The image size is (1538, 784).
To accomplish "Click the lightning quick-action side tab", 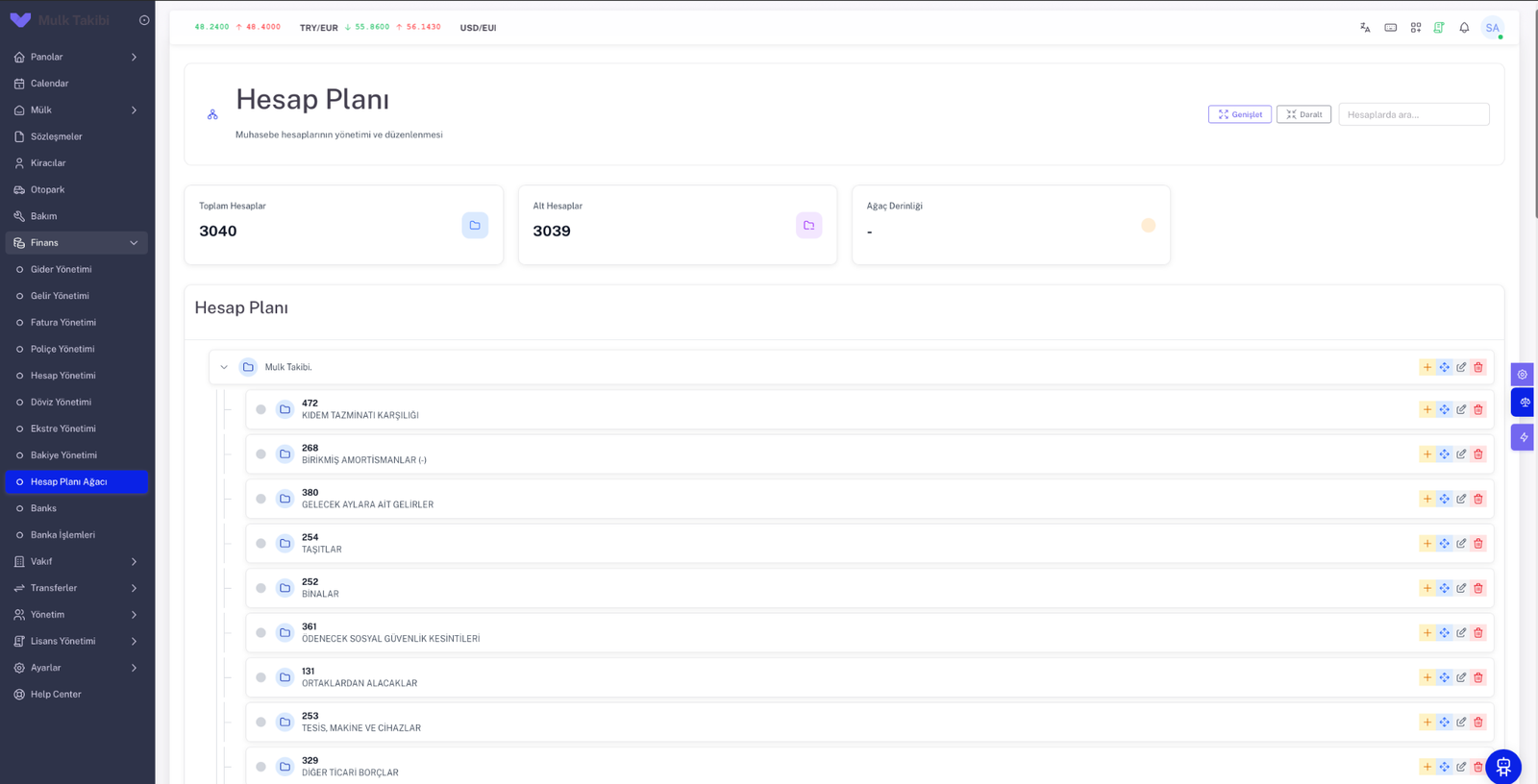I will [x=1523, y=437].
